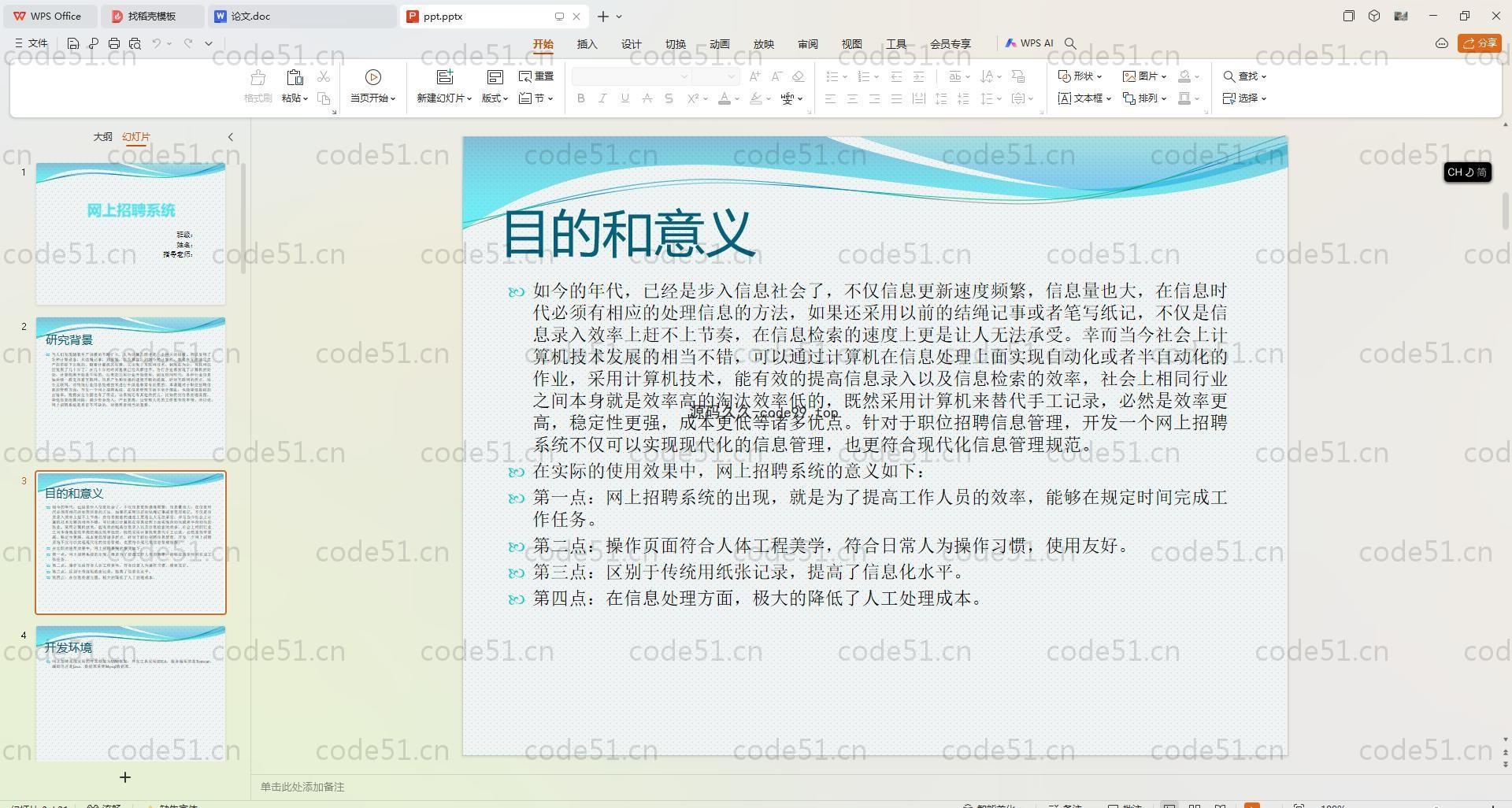Click the Save icon in quick access bar
Screen dimensions: 1512x808
[72, 43]
